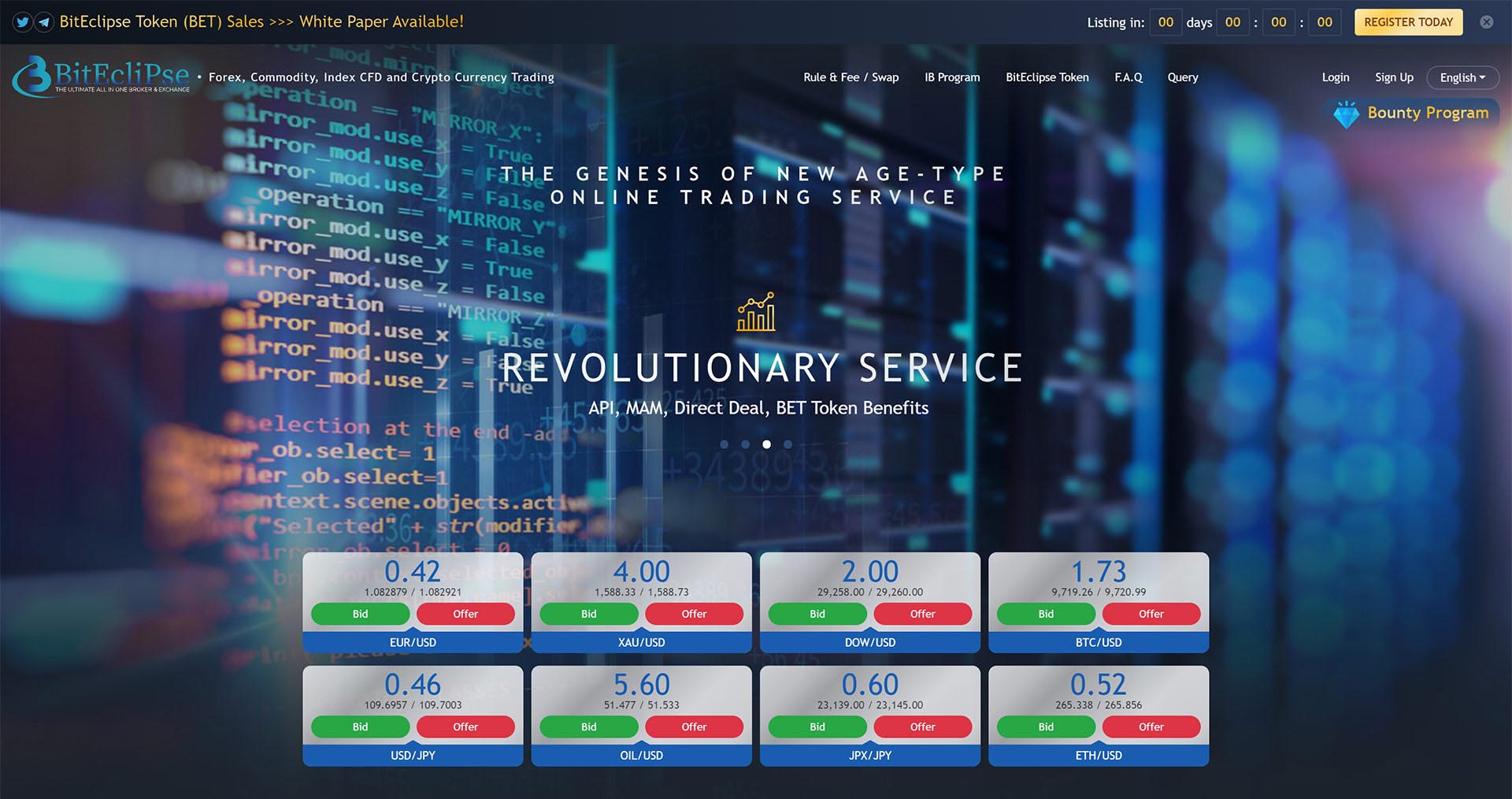Click the REGISTER TODAY button
This screenshot has width=1512, height=799.
point(1408,22)
